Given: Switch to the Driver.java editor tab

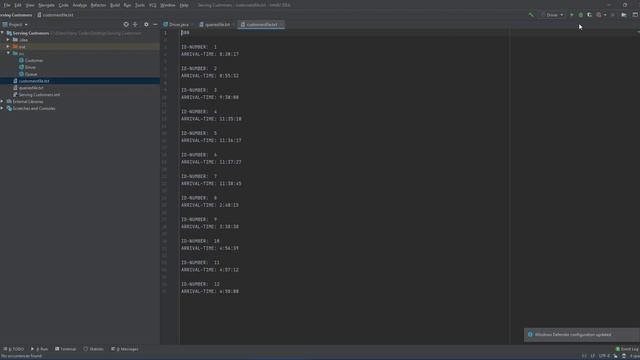Looking at the screenshot, I should (x=178, y=24).
